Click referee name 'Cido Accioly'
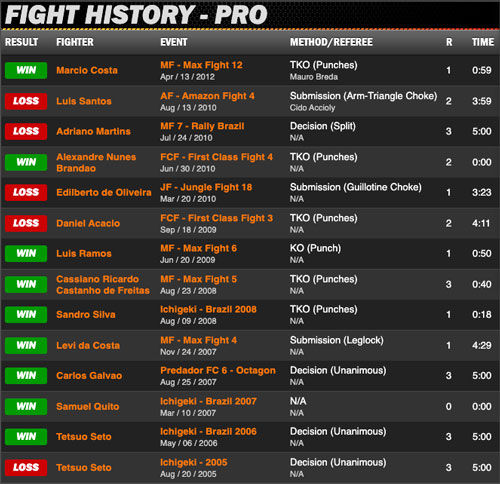This screenshot has width=500, height=484. coord(312,108)
